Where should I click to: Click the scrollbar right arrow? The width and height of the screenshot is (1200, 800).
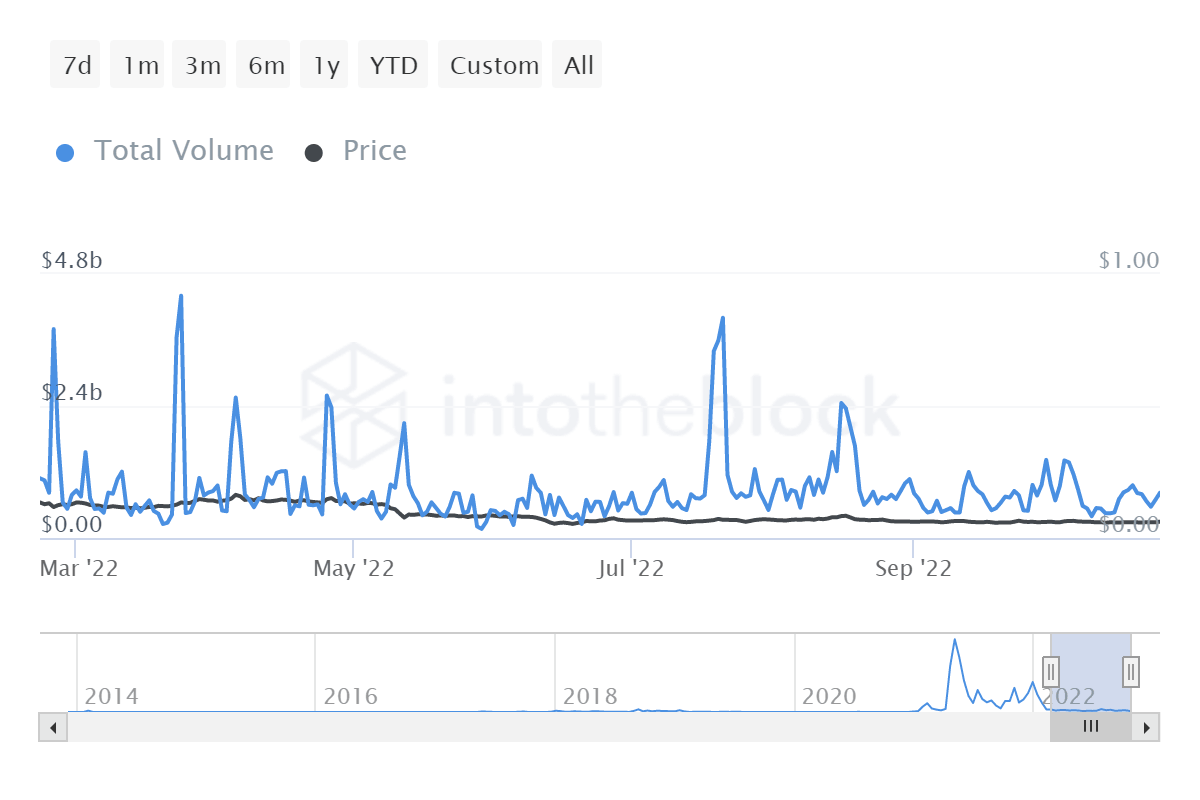(1147, 727)
